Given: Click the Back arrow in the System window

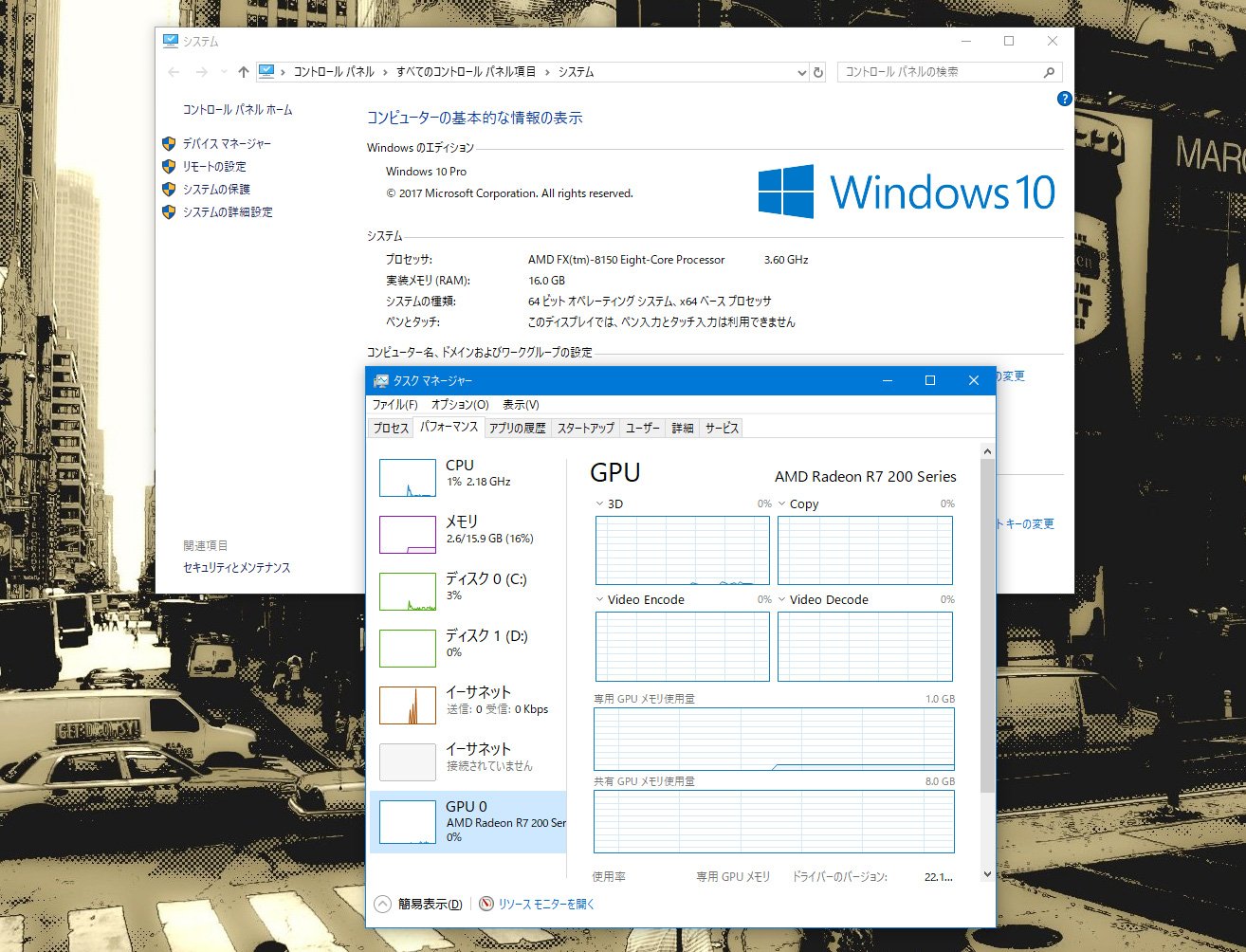Looking at the screenshot, I should tap(174, 72).
